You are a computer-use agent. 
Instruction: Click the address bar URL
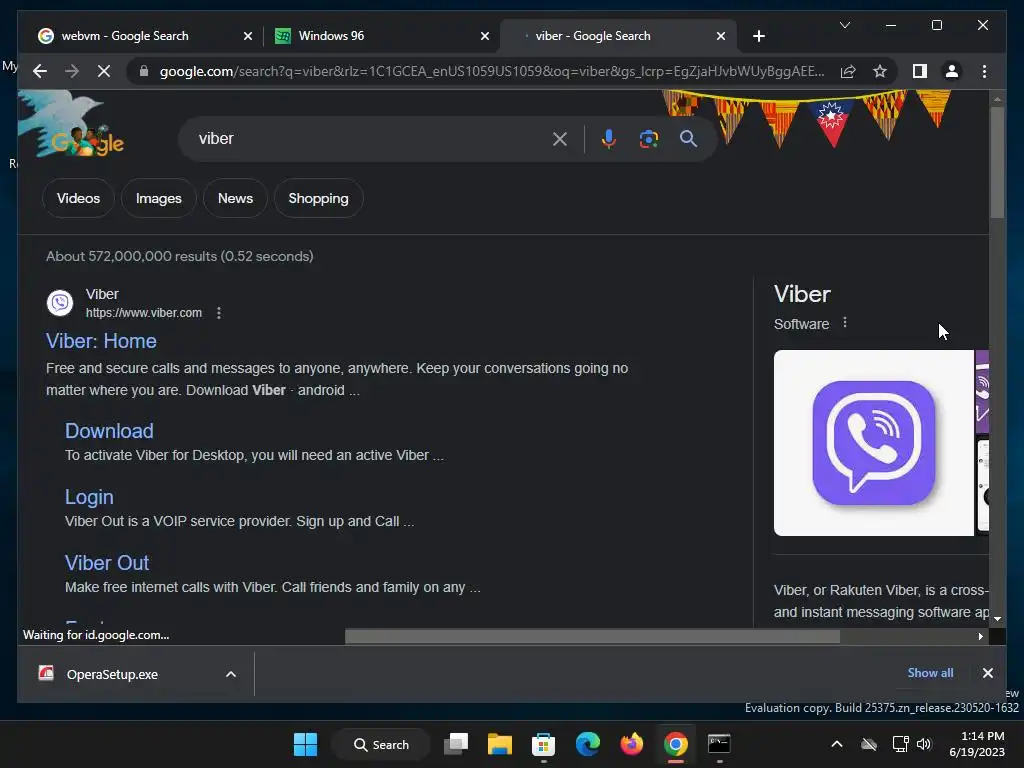[492, 71]
